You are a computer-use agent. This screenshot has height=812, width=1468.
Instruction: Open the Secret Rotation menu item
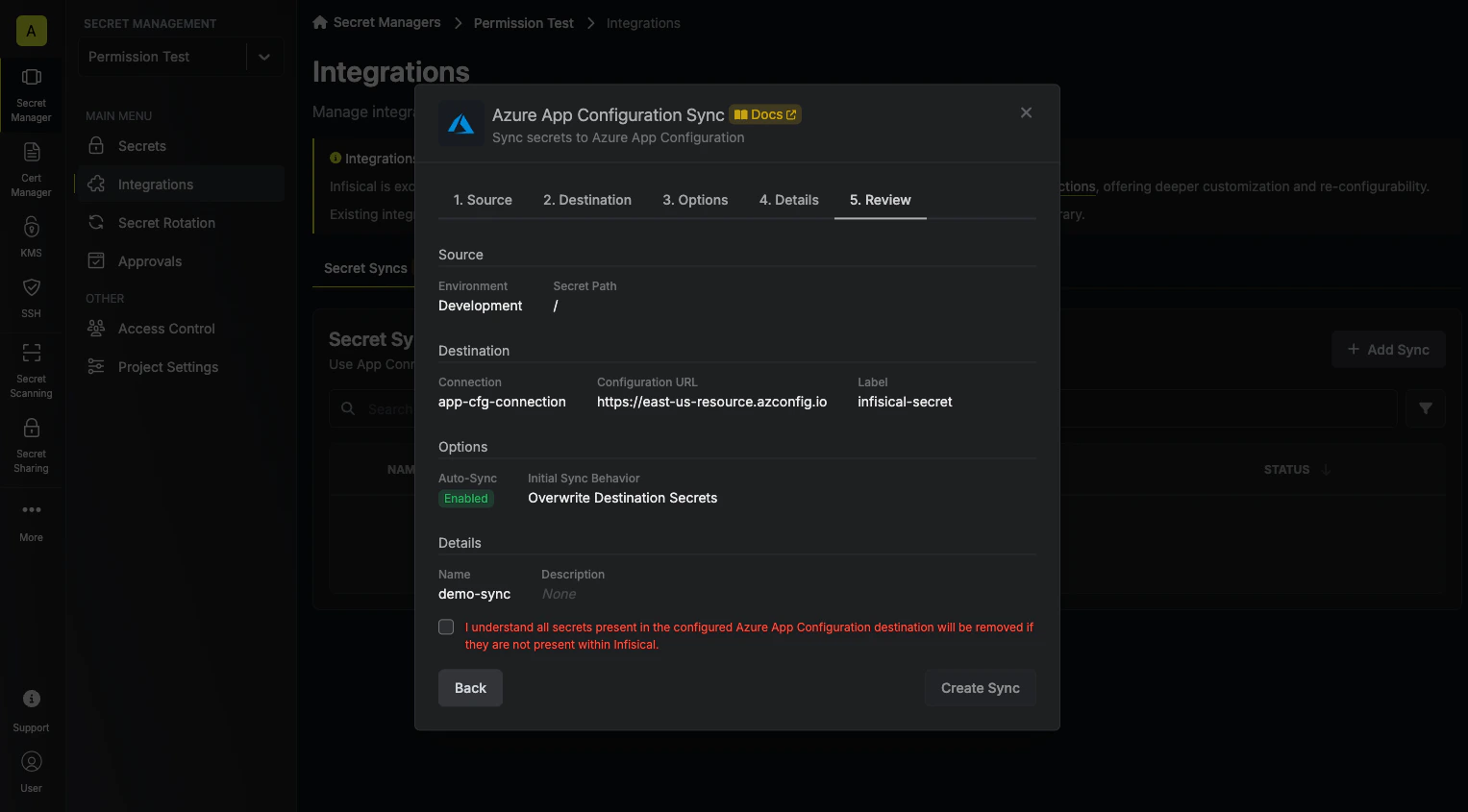pos(180,223)
